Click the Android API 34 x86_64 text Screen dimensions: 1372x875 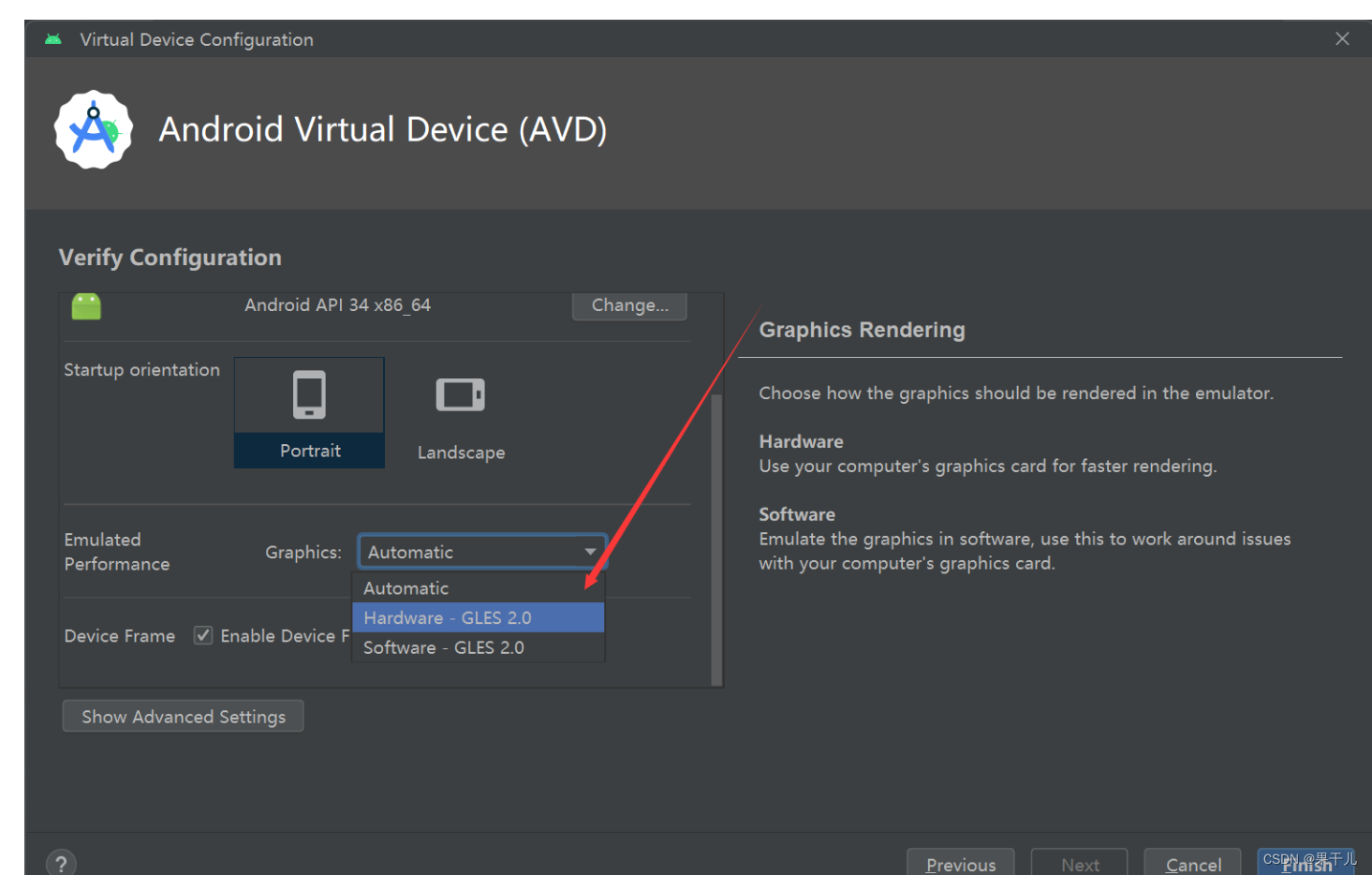coord(338,305)
